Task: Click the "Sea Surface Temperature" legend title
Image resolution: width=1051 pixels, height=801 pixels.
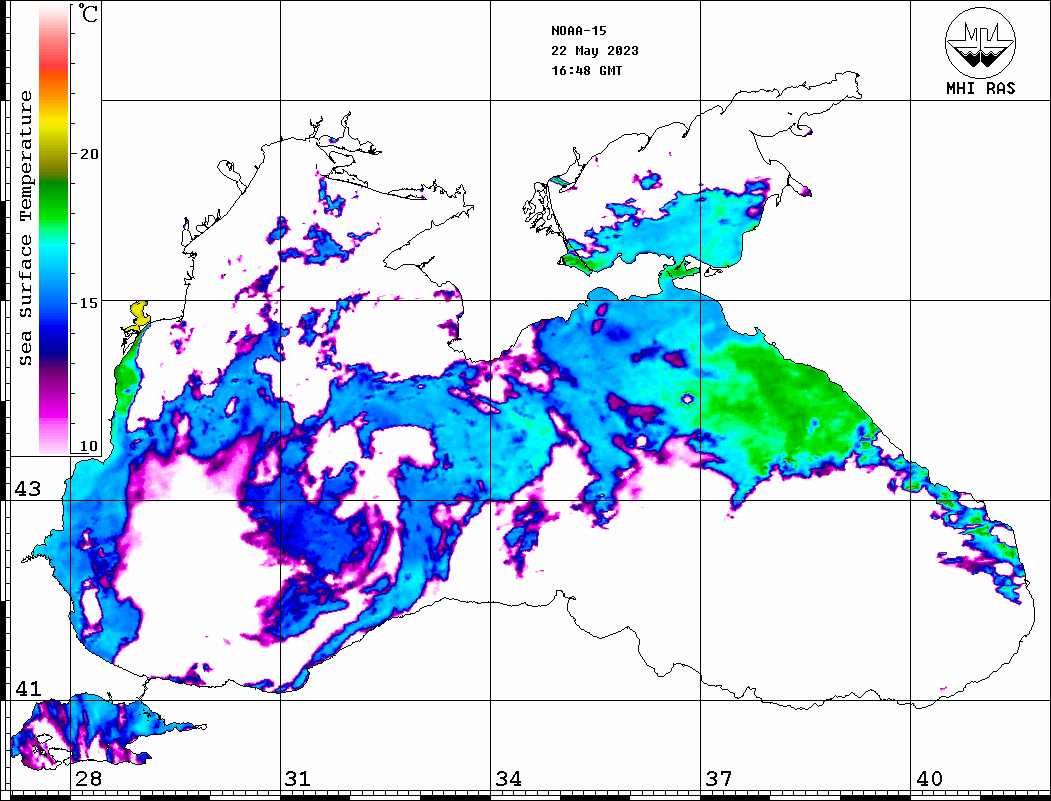Action: pos(25,228)
